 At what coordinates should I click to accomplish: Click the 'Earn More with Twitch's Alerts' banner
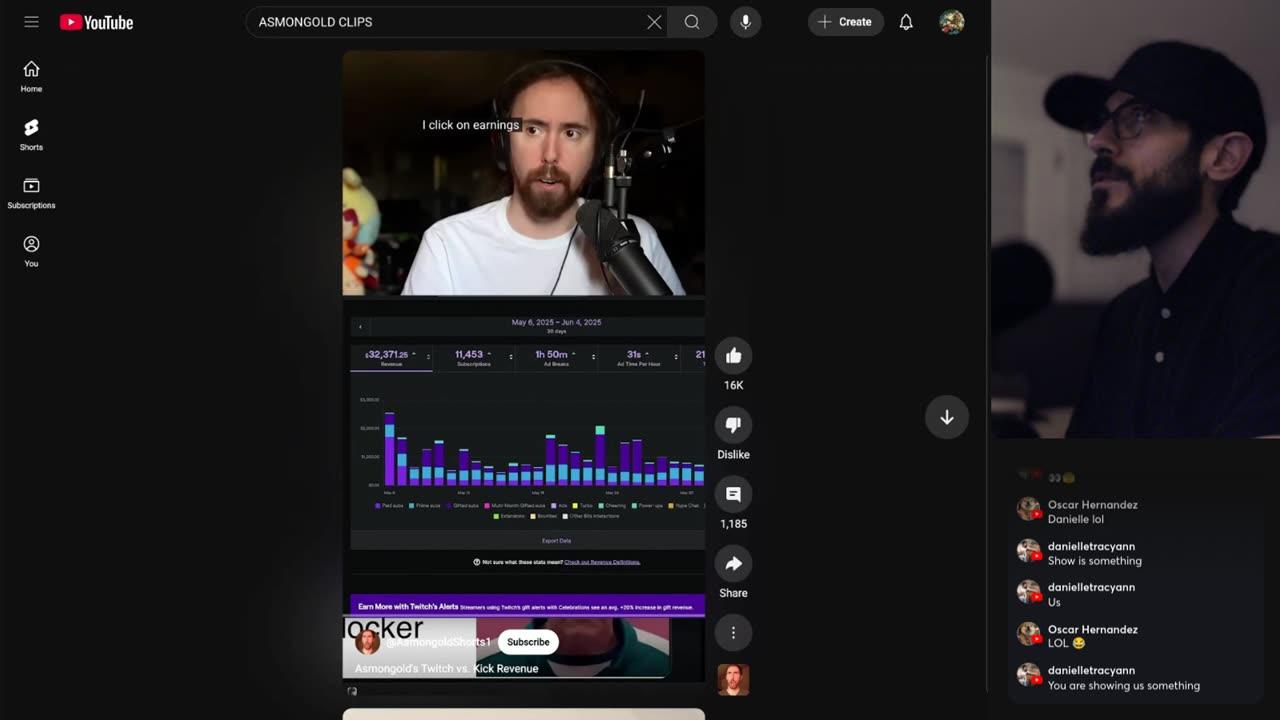[527, 606]
